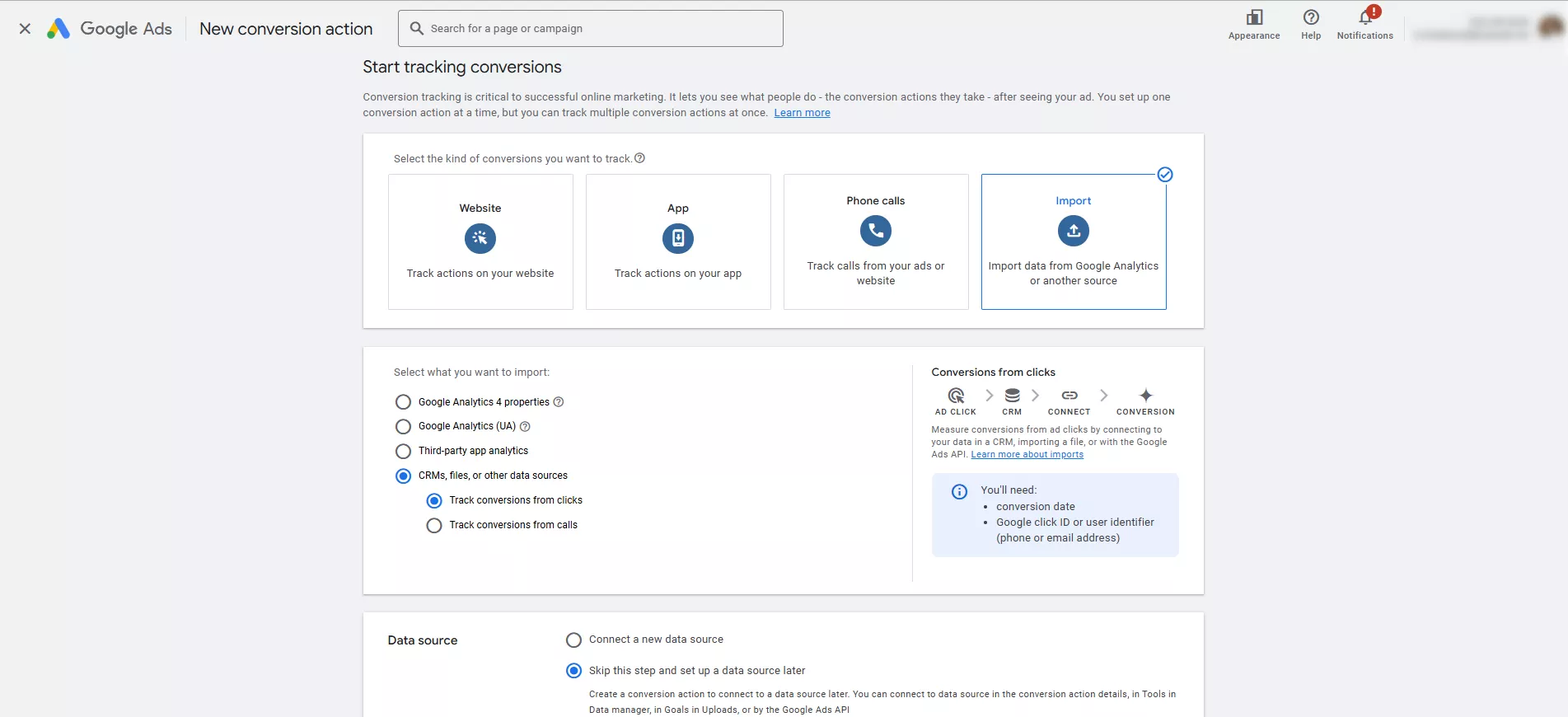Select Google Analytics (UA) radio button
This screenshot has width=1568, height=717.
[403, 427]
